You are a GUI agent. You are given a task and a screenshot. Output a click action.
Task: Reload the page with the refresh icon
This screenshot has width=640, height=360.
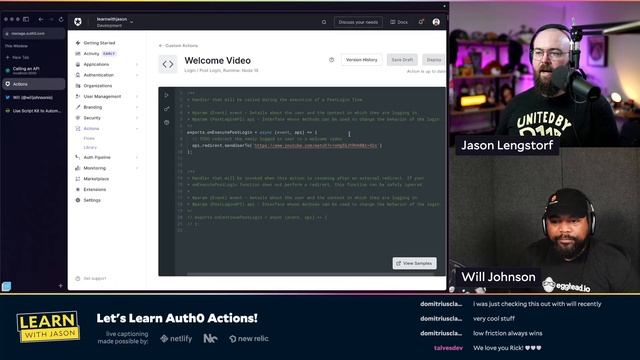point(61,19)
